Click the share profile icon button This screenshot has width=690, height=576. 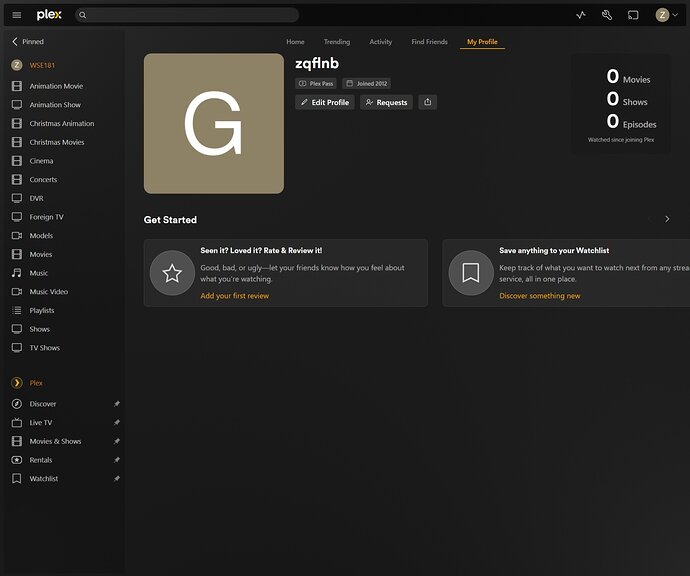[x=427, y=102]
